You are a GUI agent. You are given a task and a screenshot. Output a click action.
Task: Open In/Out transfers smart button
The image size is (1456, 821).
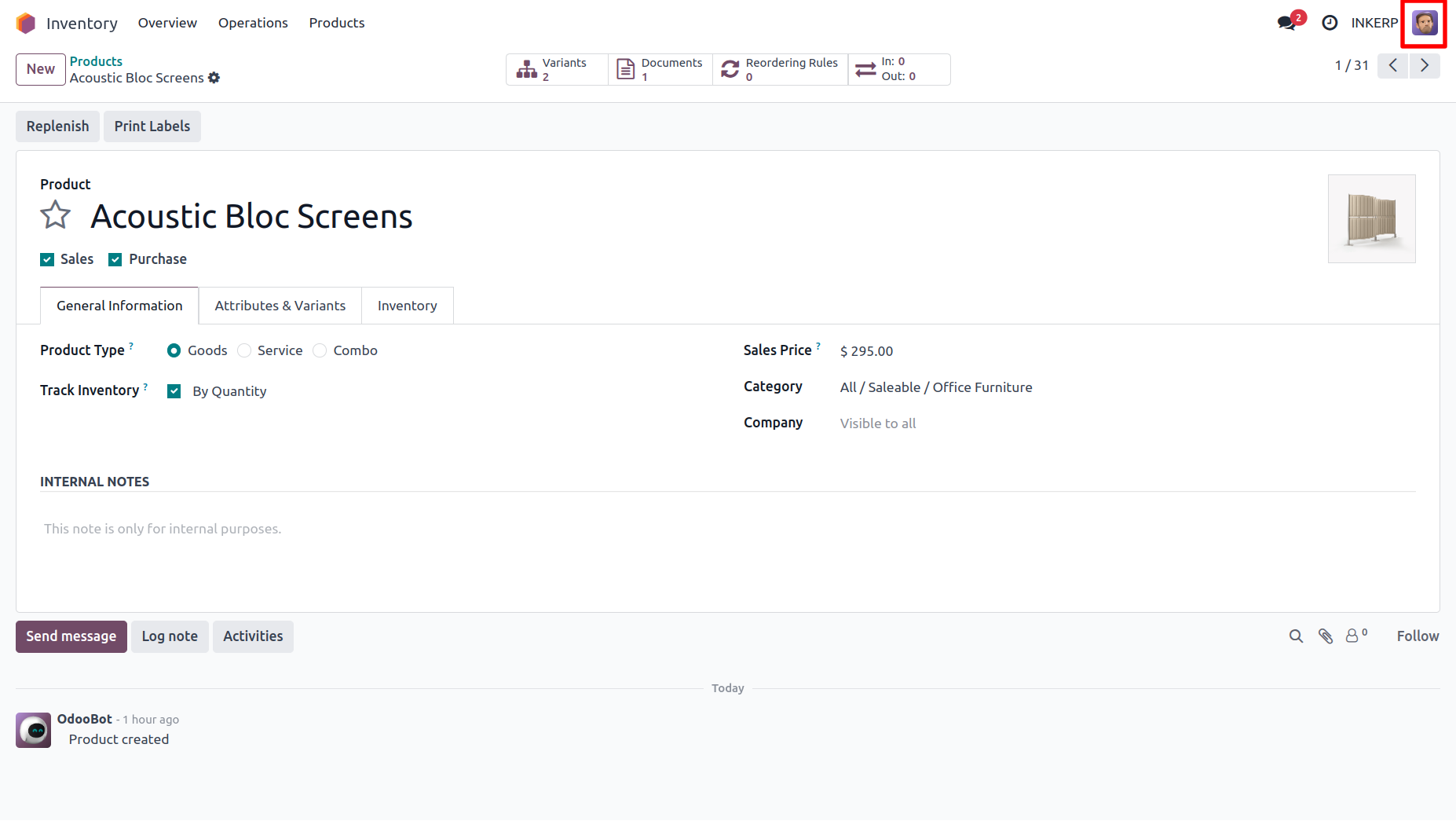coord(899,69)
